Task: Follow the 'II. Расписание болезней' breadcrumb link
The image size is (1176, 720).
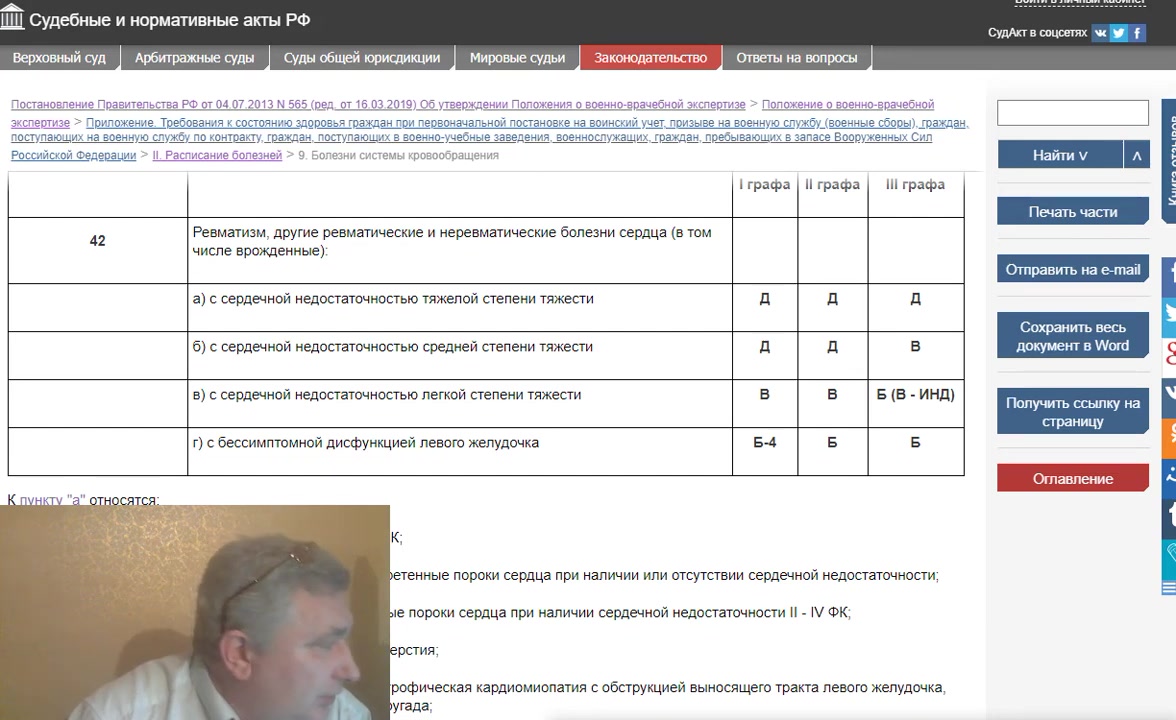Action: click(217, 156)
